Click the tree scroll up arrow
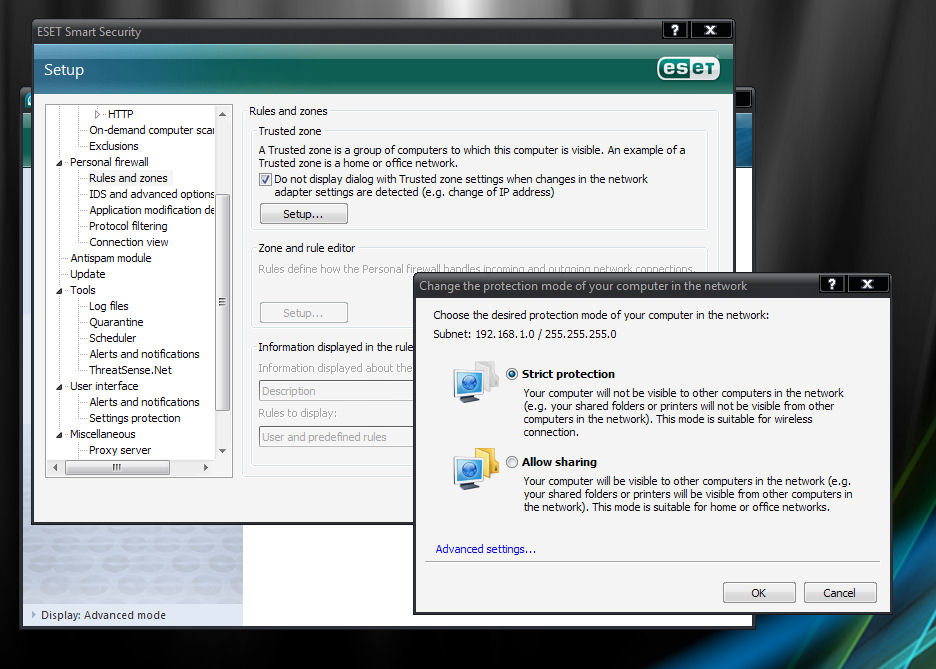Image resolution: width=936 pixels, height=669 pixels. (223, 114)
